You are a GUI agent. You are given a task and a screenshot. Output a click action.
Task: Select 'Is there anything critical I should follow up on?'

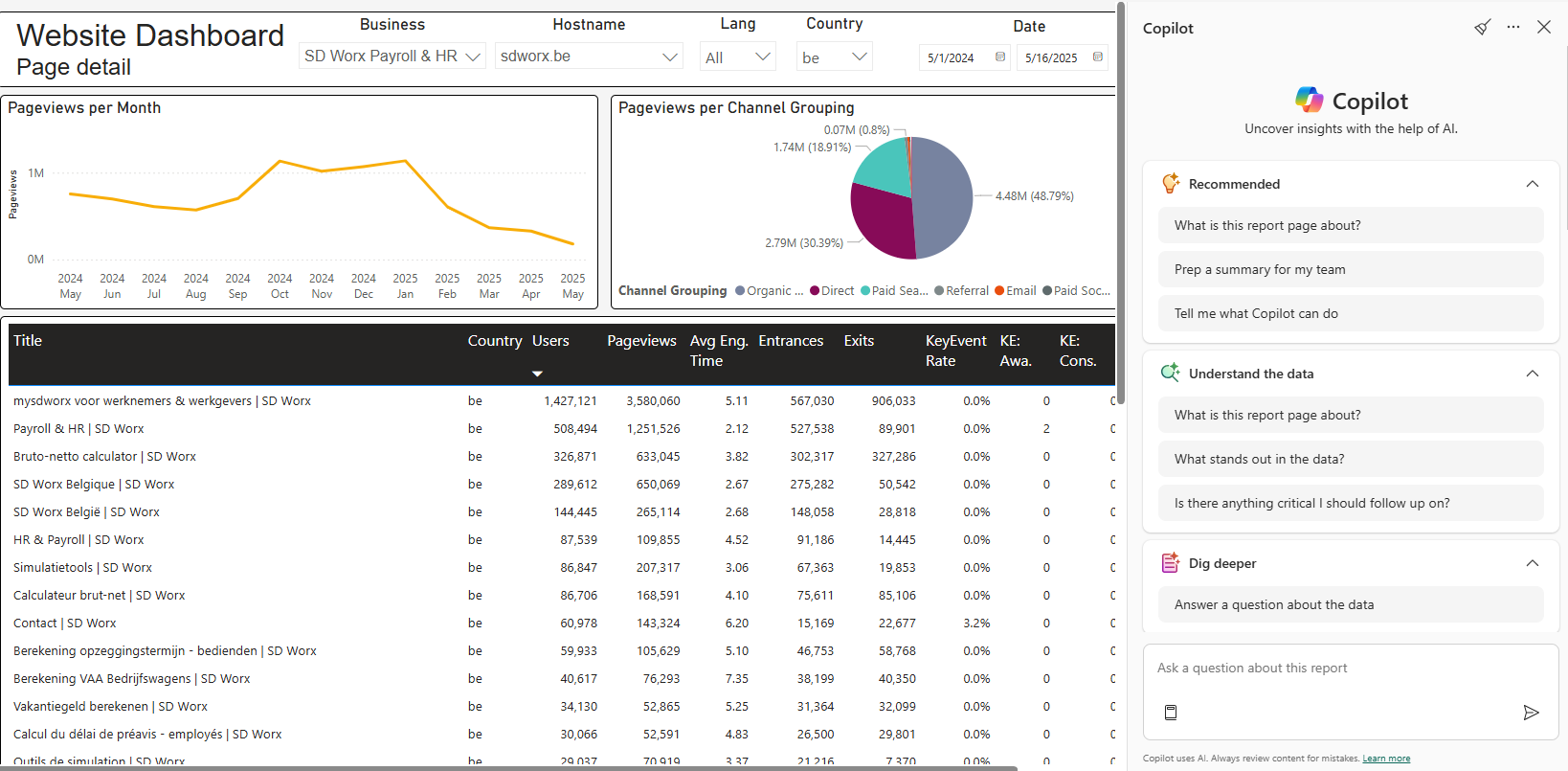[x=1351, y=503]
